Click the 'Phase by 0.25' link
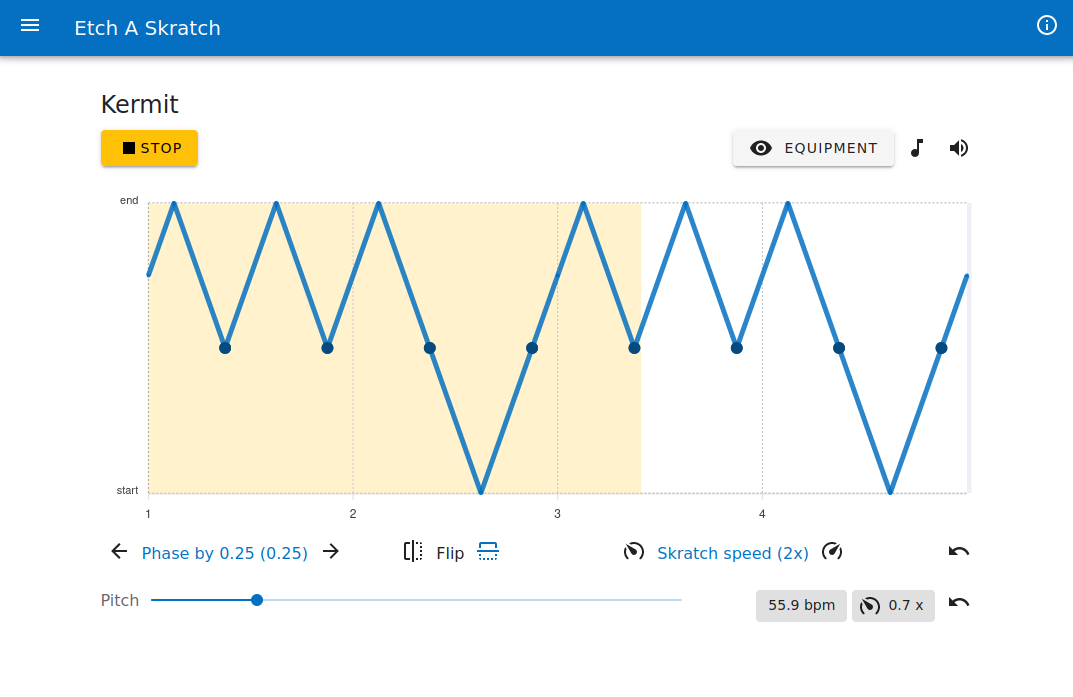Screen dimensions: 1073x697 [225, 553]
